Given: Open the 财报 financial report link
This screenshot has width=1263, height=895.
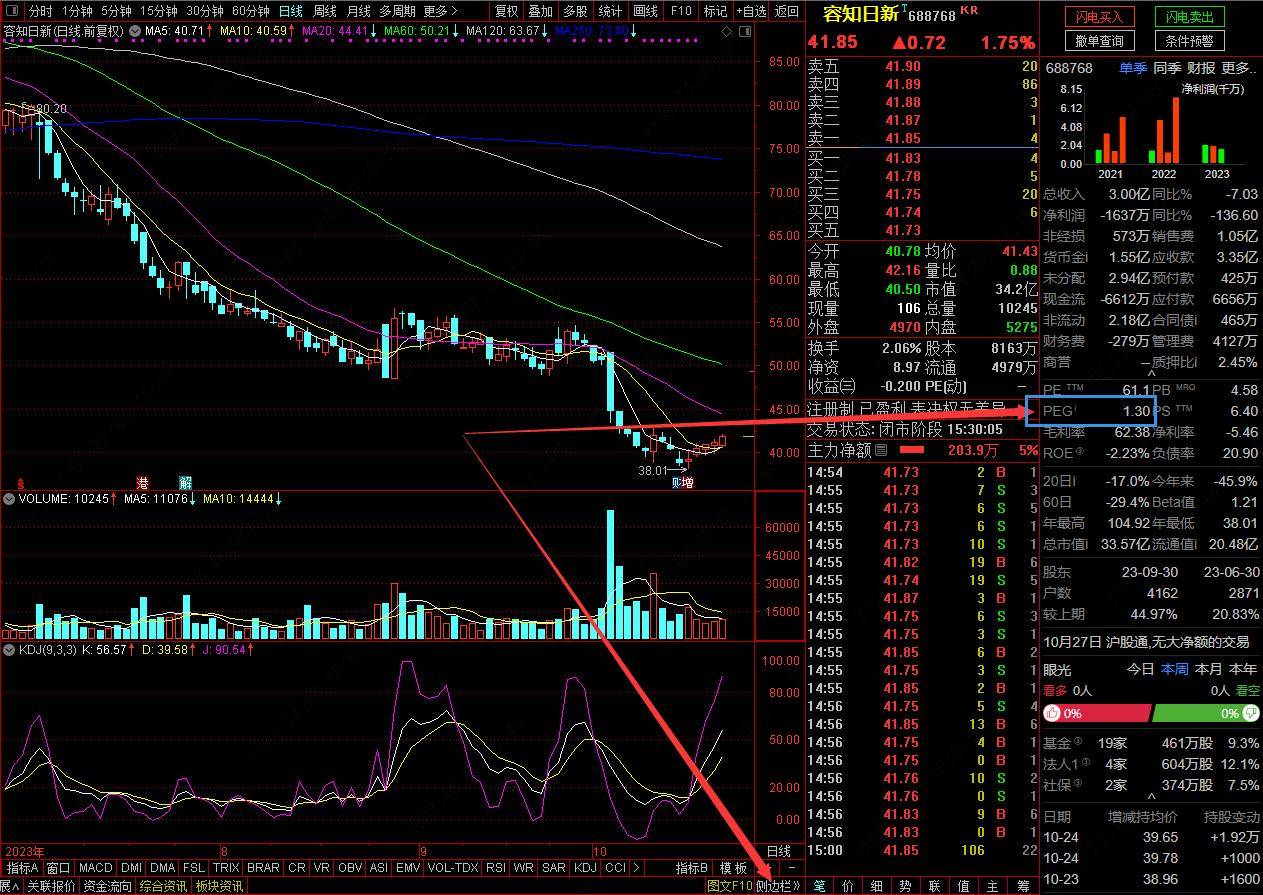Looking at the screenshot, I should click(1201, 68).
